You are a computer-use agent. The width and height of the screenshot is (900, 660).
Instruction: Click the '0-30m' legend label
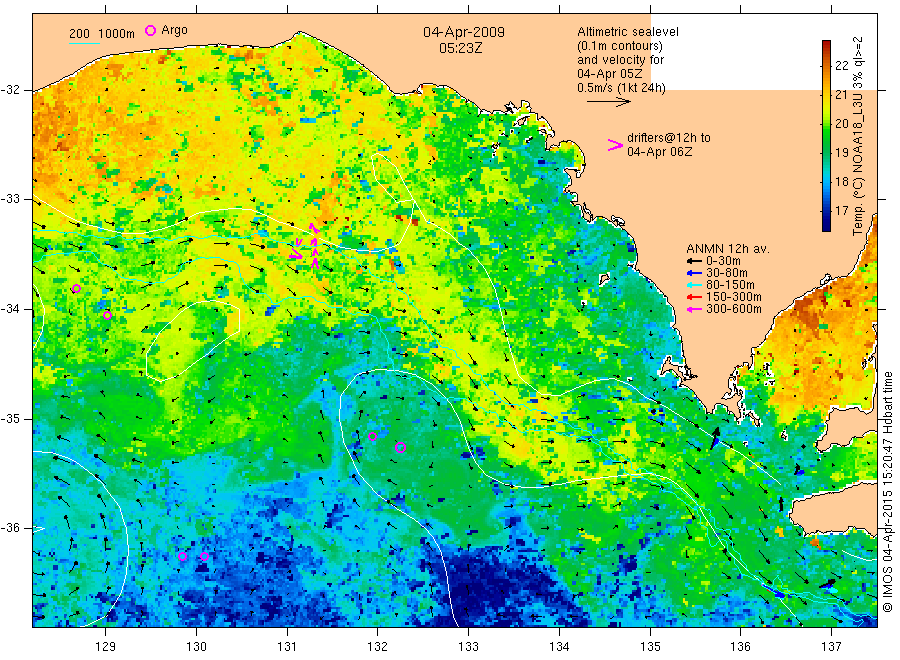point(723,261)
